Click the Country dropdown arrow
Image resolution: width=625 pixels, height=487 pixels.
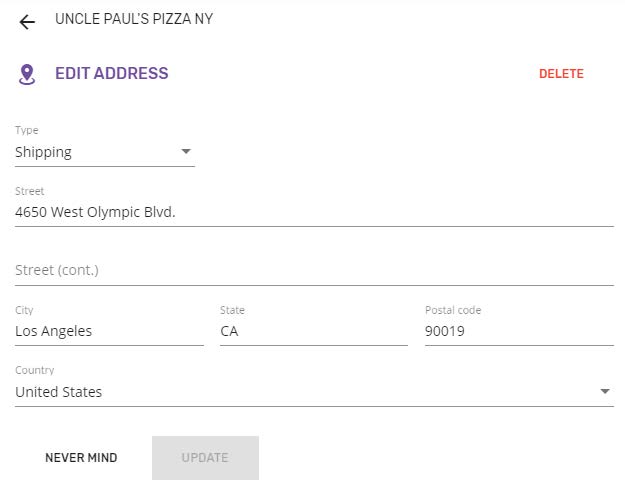[605, 391]
